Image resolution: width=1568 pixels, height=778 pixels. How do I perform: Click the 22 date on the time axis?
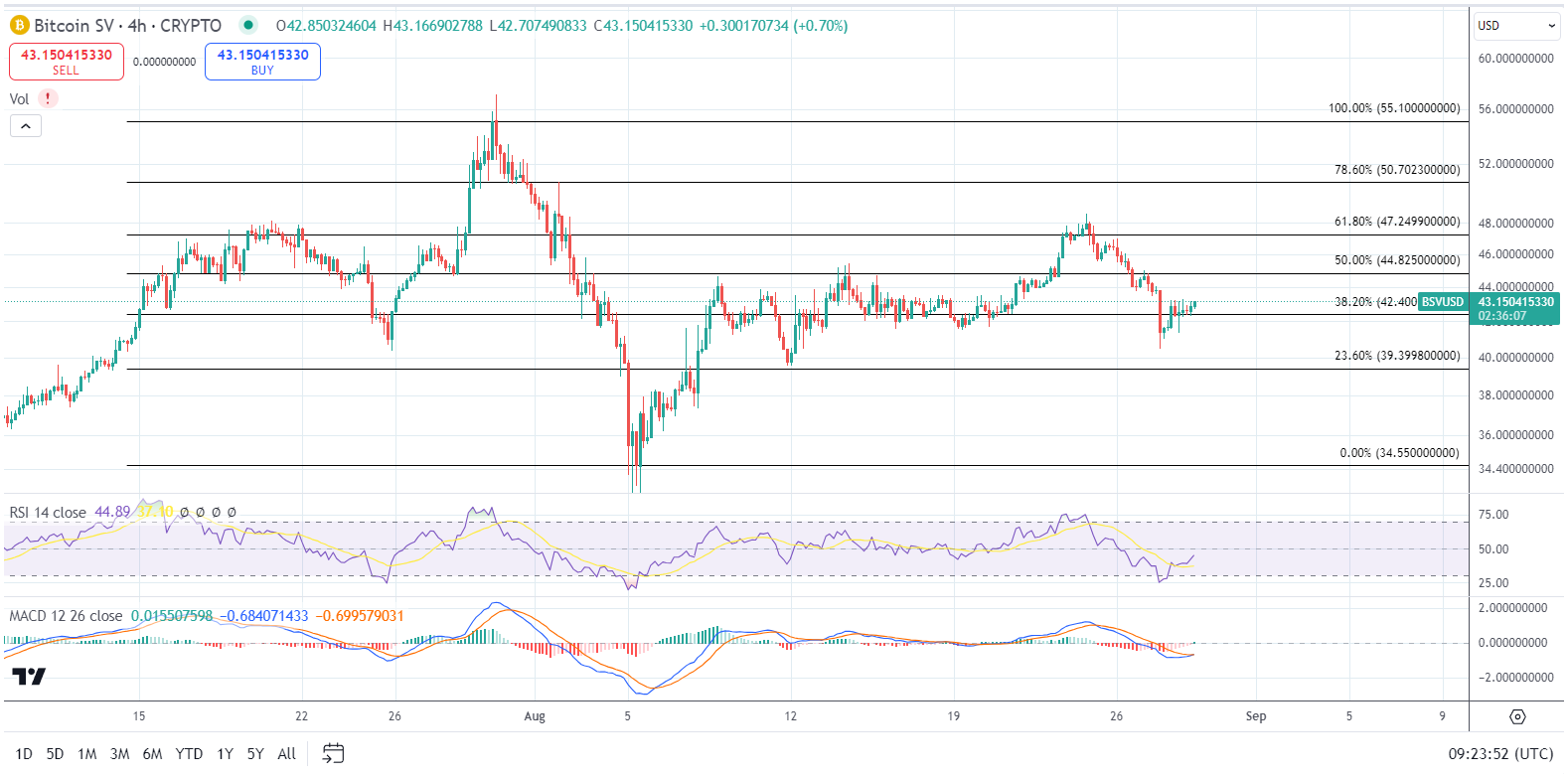tap(302, 716)
